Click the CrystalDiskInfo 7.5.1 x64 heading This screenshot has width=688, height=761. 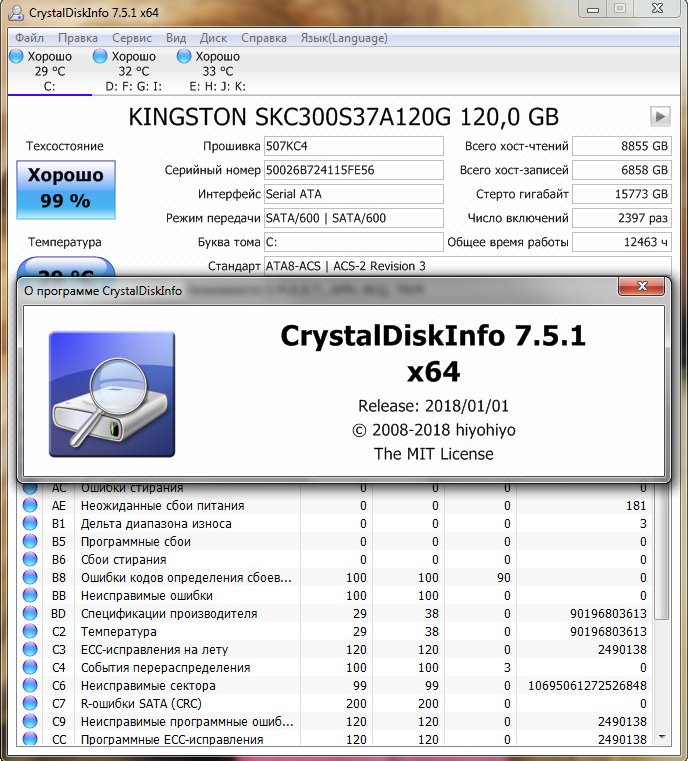point(433,353)
